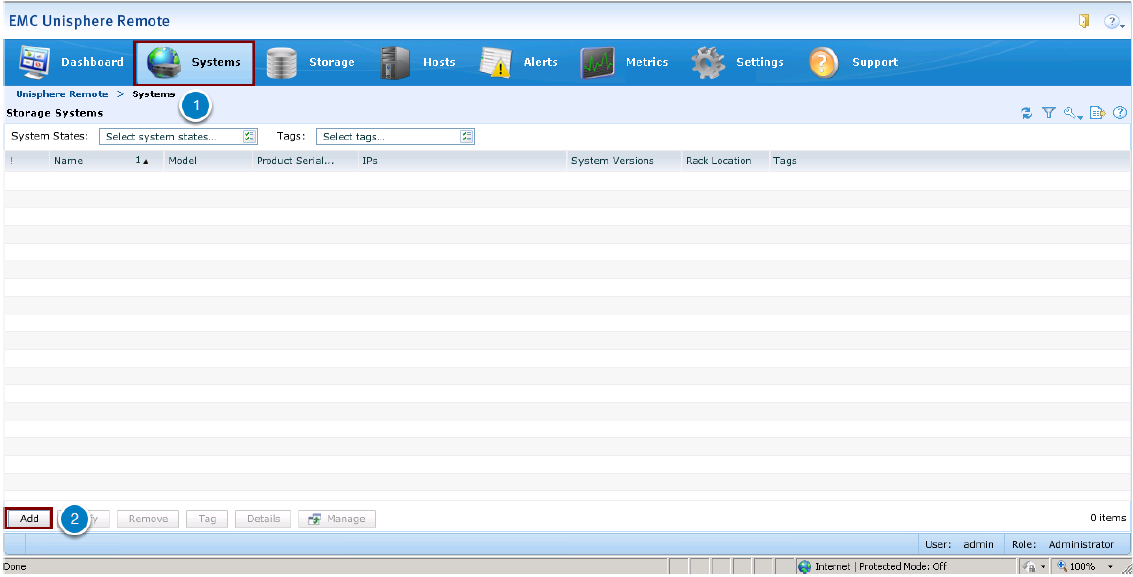Open the wrench customize dropdown
Screen dimensions: 1133x577
coord(1073,113)
